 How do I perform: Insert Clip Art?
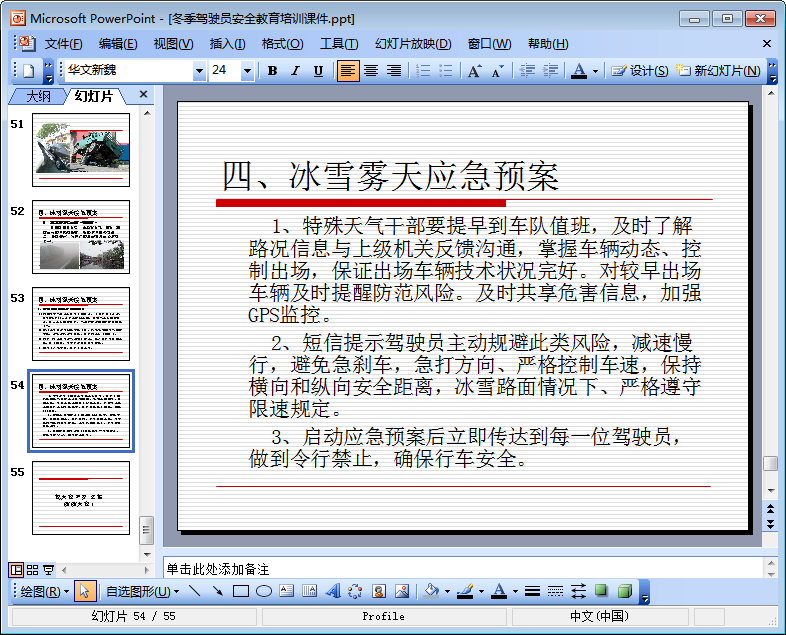(x=379, y=591)
